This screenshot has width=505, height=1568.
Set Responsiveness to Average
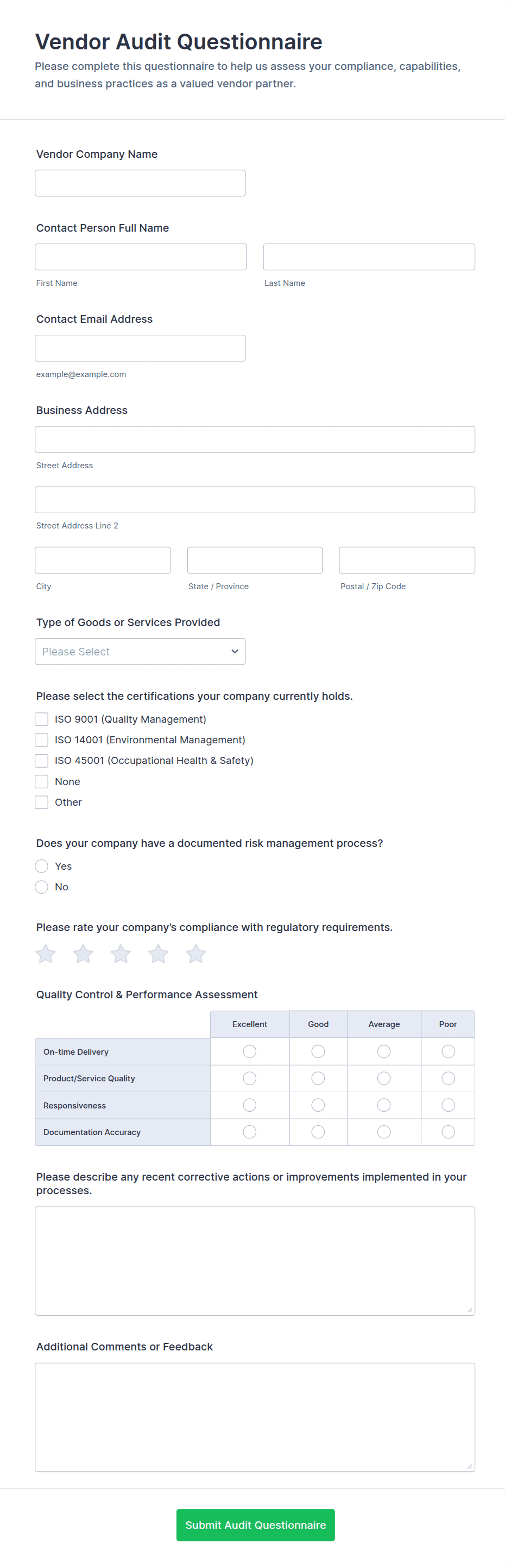click(384, 1105)
